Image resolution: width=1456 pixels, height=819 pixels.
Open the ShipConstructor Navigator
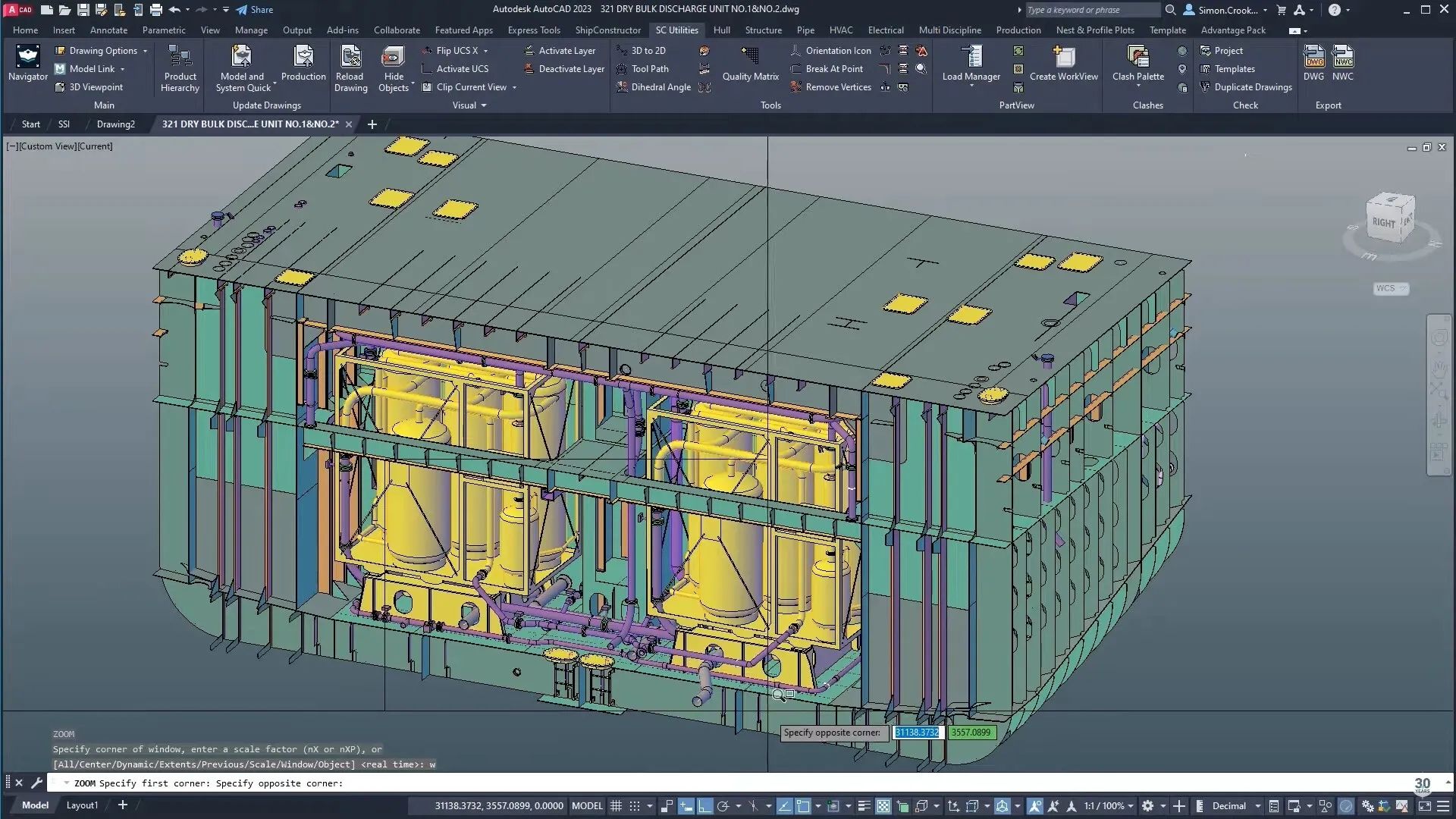(x=28, y=58)
